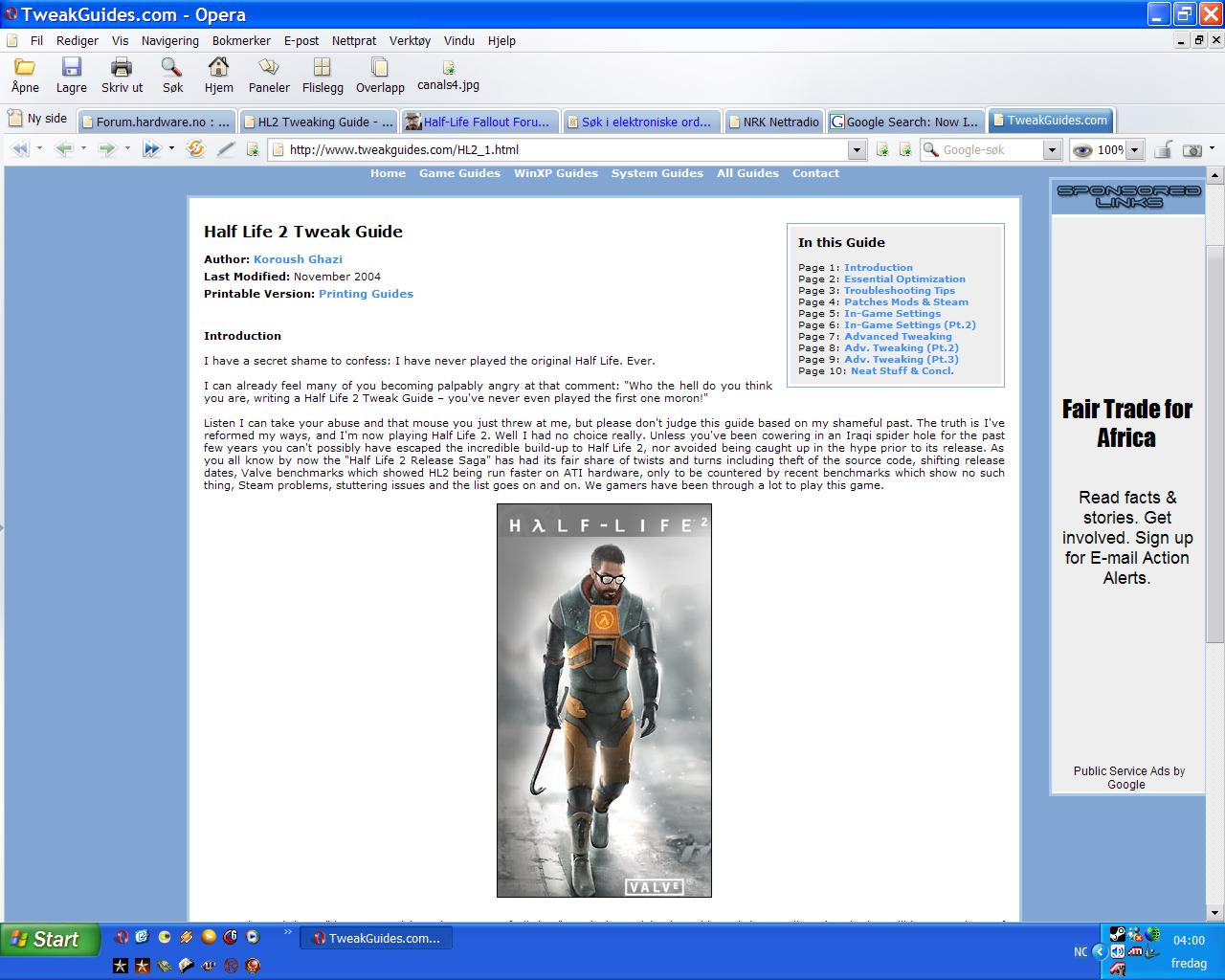Switch to the Forum.hardware.no tab
Image resolution: width=1225 pixels, height=980 pixels.
[x=155, y=122]
